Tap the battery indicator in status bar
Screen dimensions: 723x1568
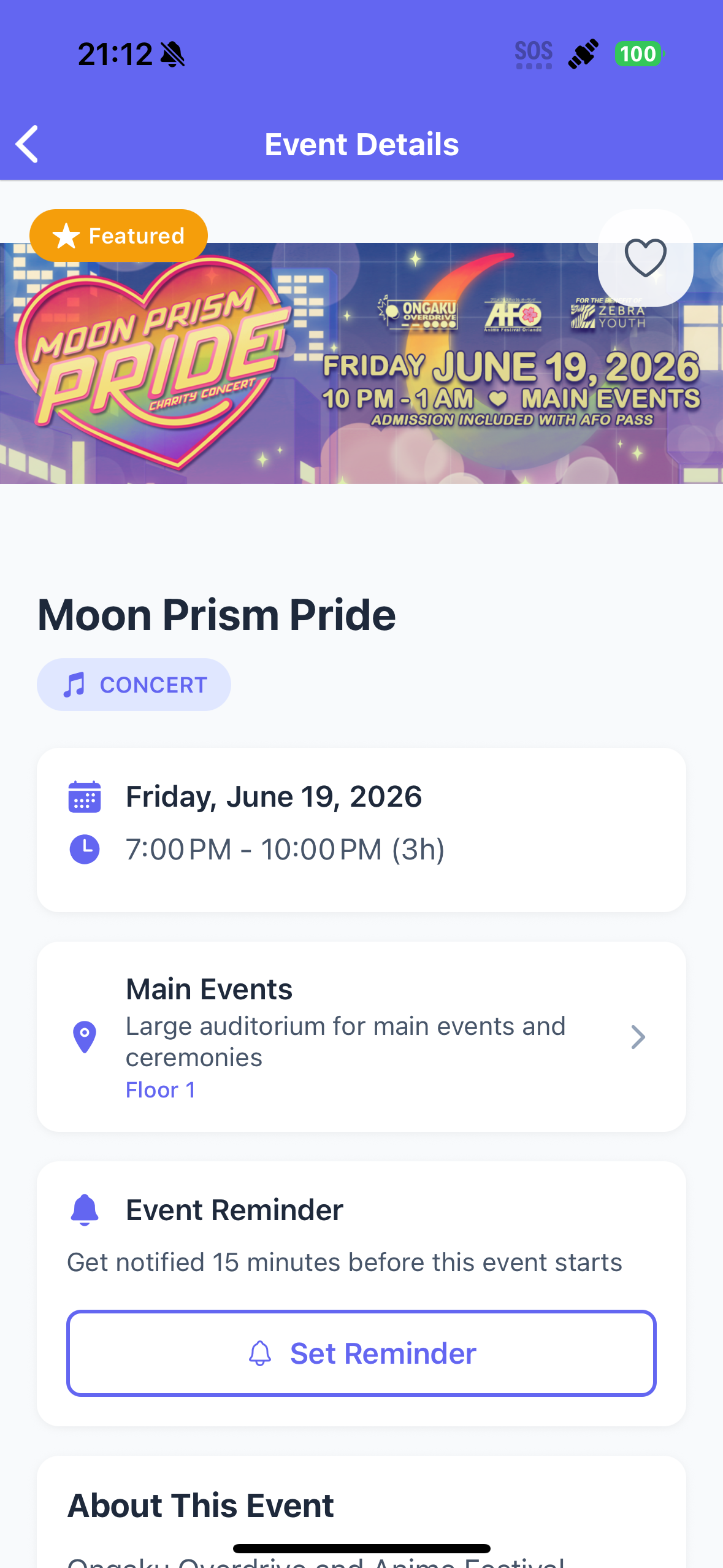640,54
